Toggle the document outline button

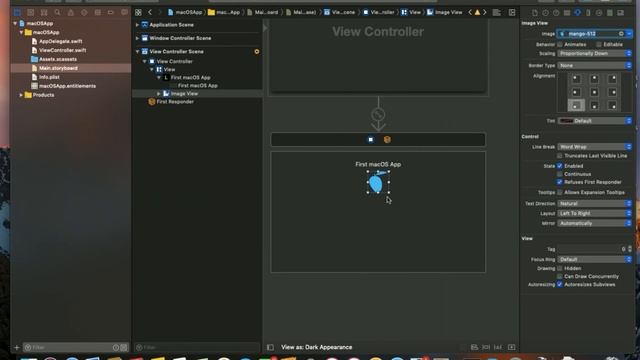point(270,347)
